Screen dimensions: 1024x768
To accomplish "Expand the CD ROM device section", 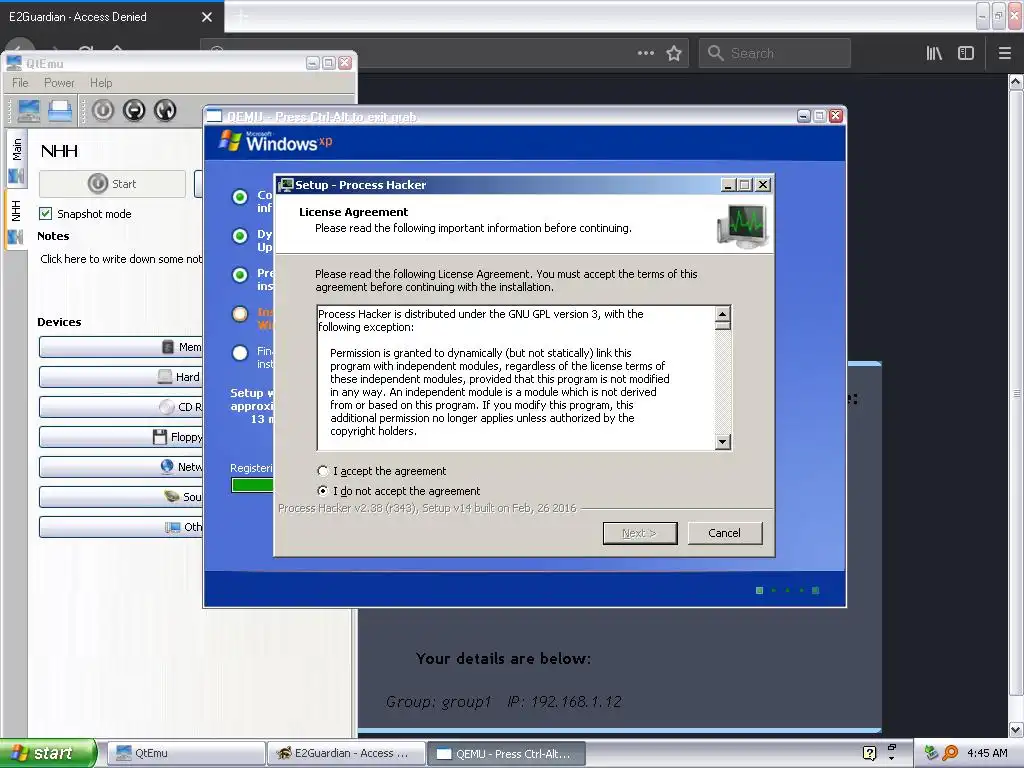I will (121, 407).
